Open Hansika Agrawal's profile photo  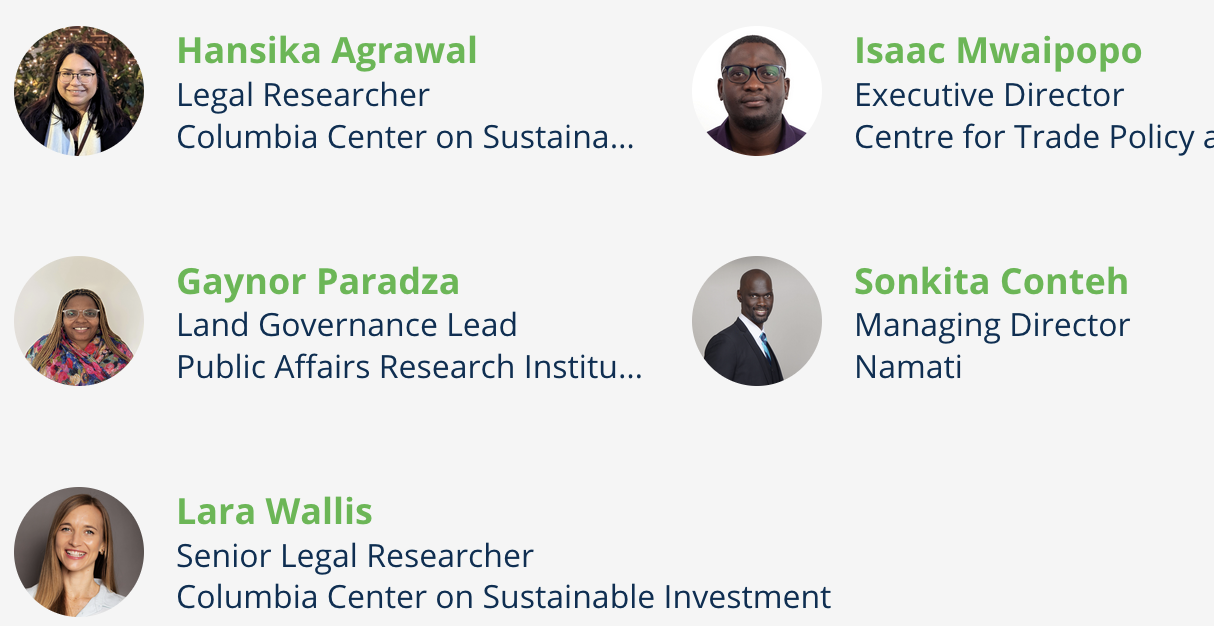pyautogui.click(x=79, y=91)
